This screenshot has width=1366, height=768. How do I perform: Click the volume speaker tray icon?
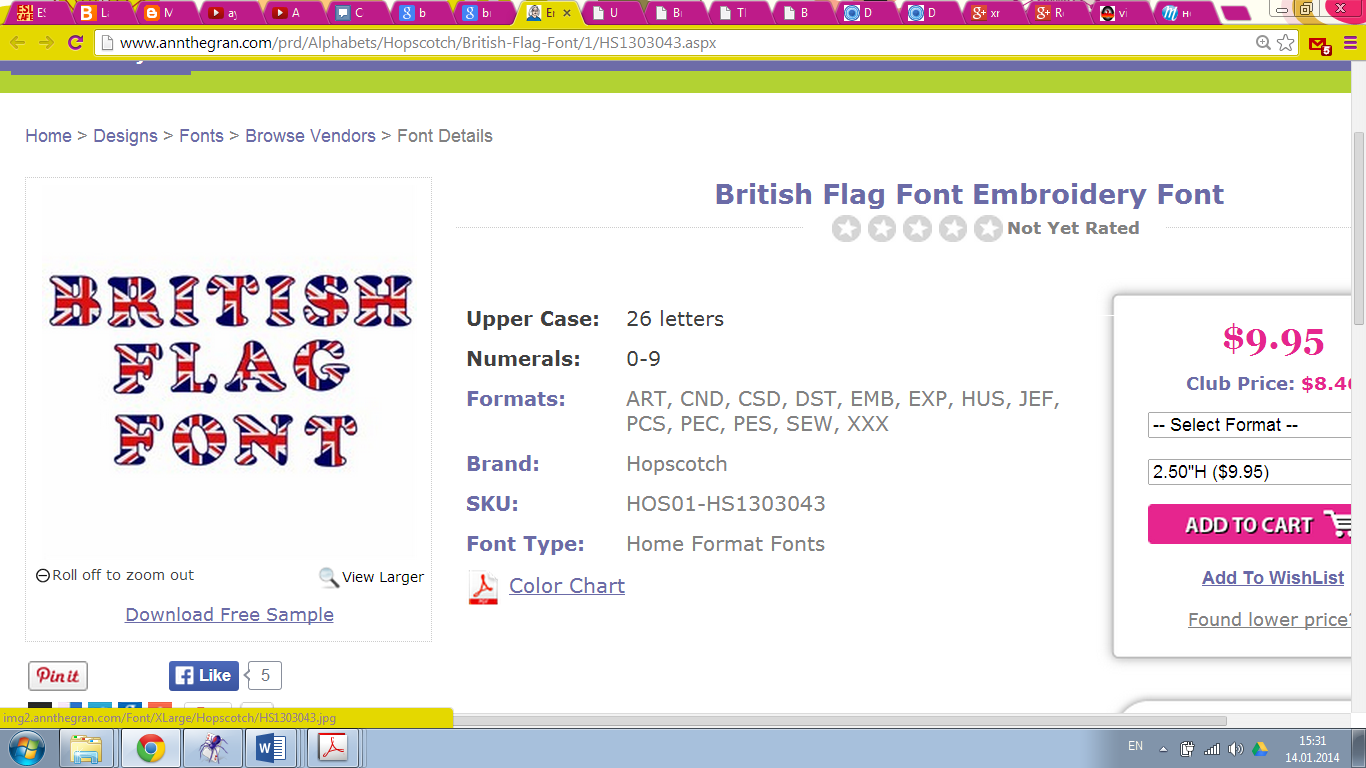point(1236,748)
